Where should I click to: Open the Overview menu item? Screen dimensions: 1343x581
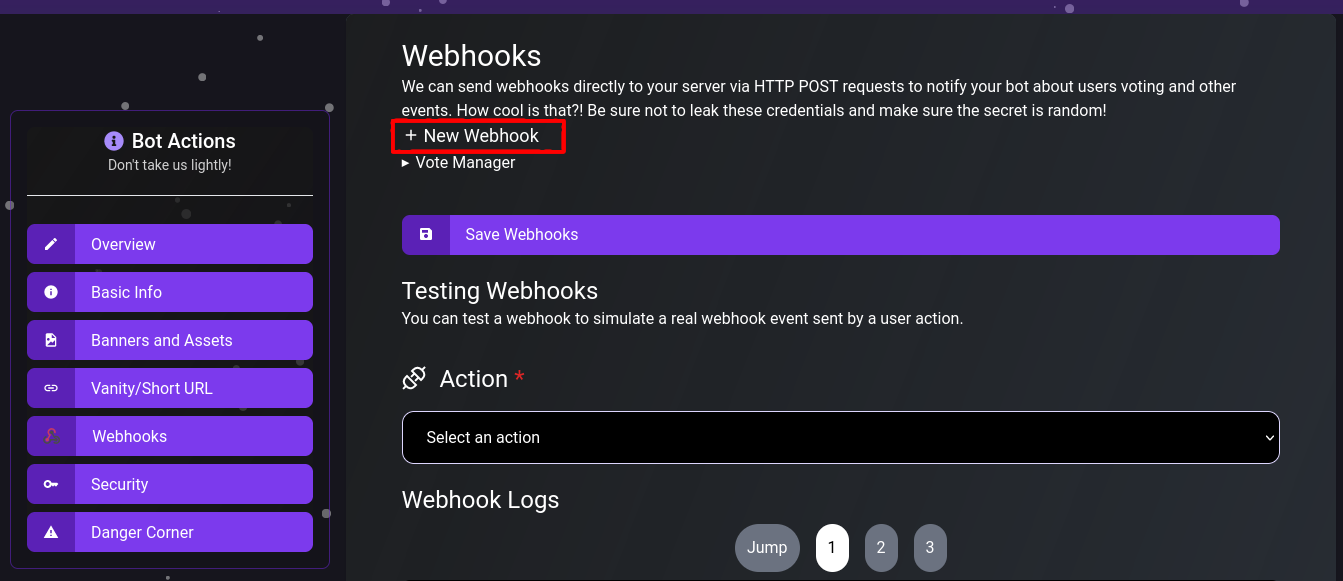[x=193, y=244]
